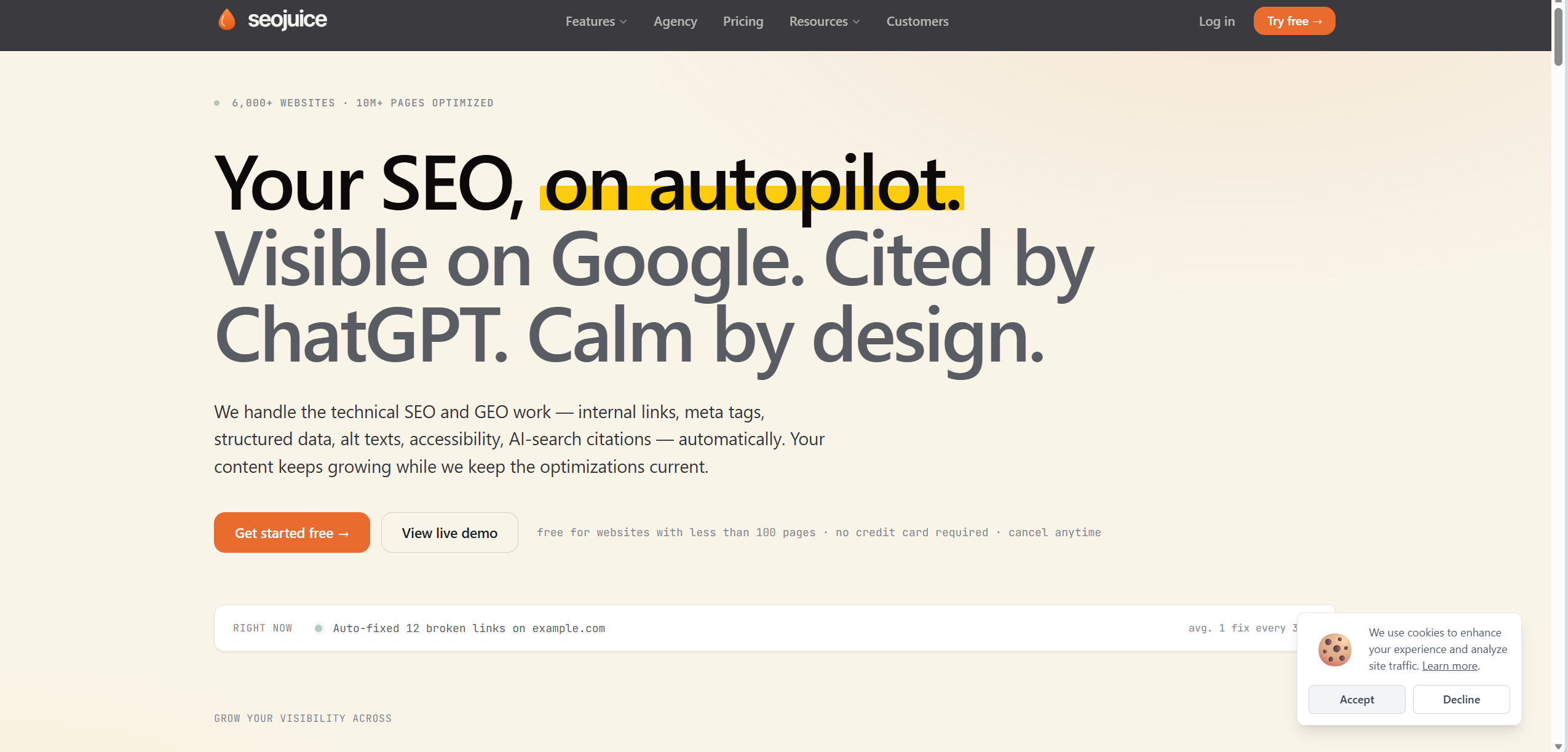Screen dimensions: 1568x752
Task: Expand the Resources dropdown menu
Action: [825, 22]
